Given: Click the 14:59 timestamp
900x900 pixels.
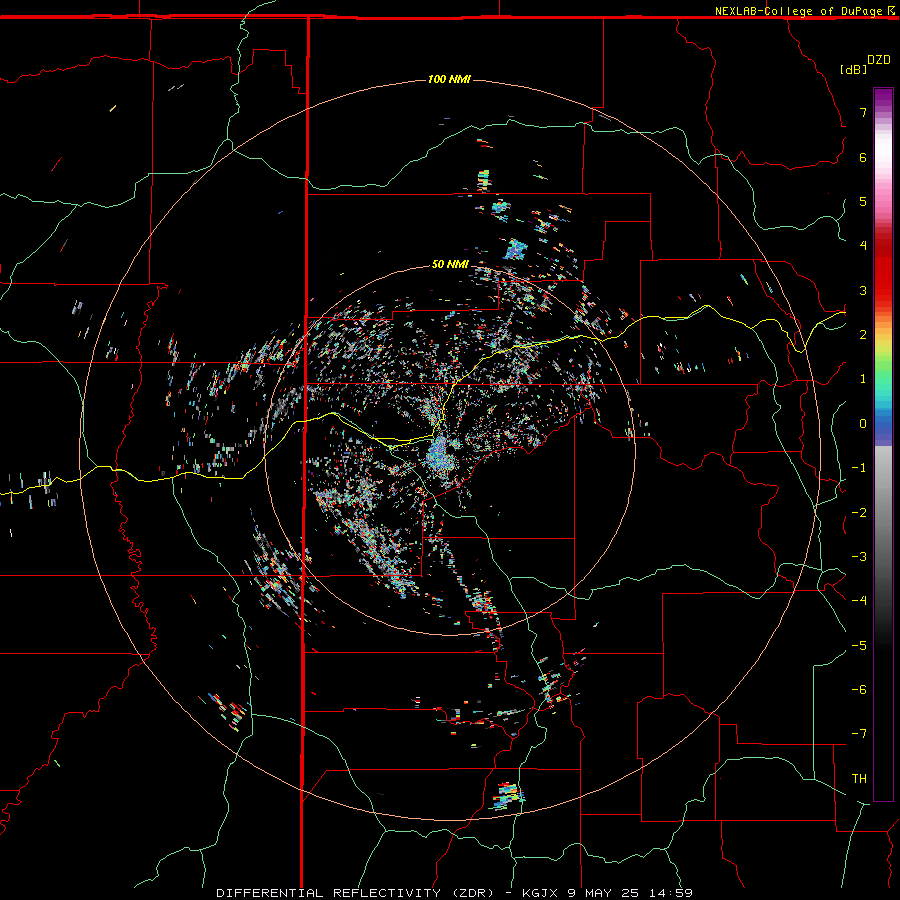Looking at the screenshot, I should [671, 893].
